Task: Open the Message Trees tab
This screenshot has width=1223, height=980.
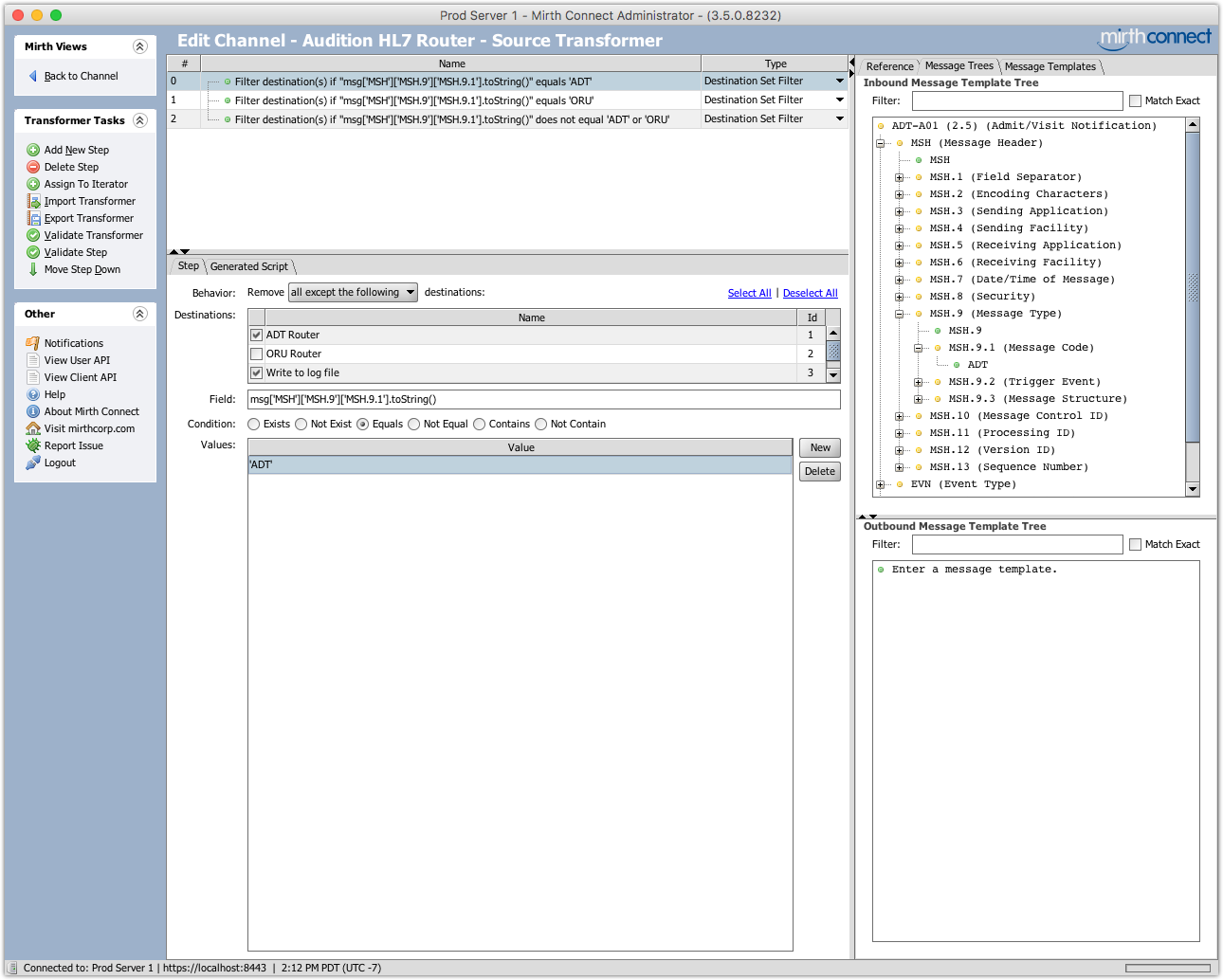Action: point(958,65)
